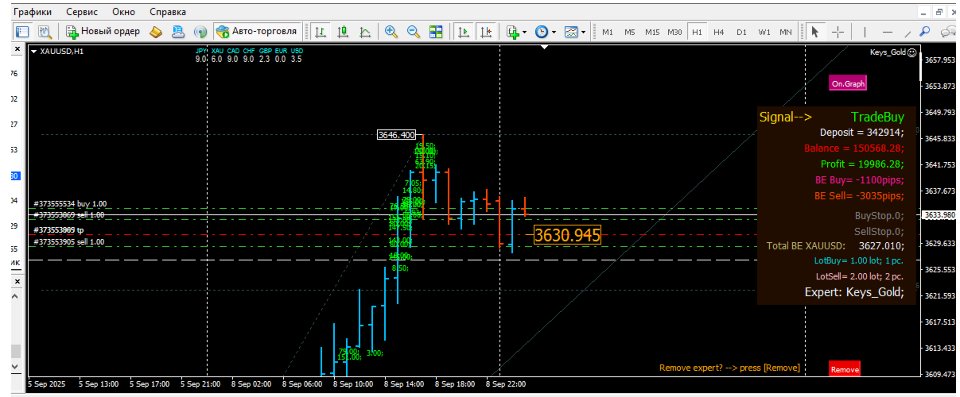Select the H4 timeframe
This screenshot has width=960, height=397.
pyautogui.click(x=719, y=32)
